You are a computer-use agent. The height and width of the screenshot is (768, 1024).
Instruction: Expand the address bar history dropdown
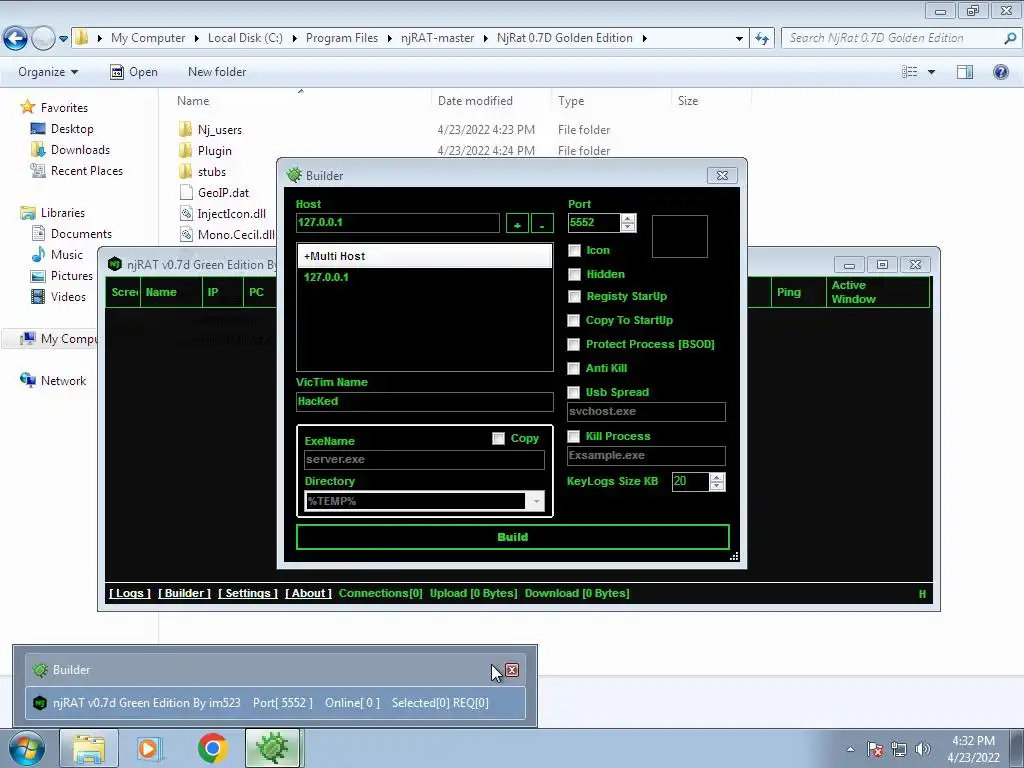click(739, 39)
